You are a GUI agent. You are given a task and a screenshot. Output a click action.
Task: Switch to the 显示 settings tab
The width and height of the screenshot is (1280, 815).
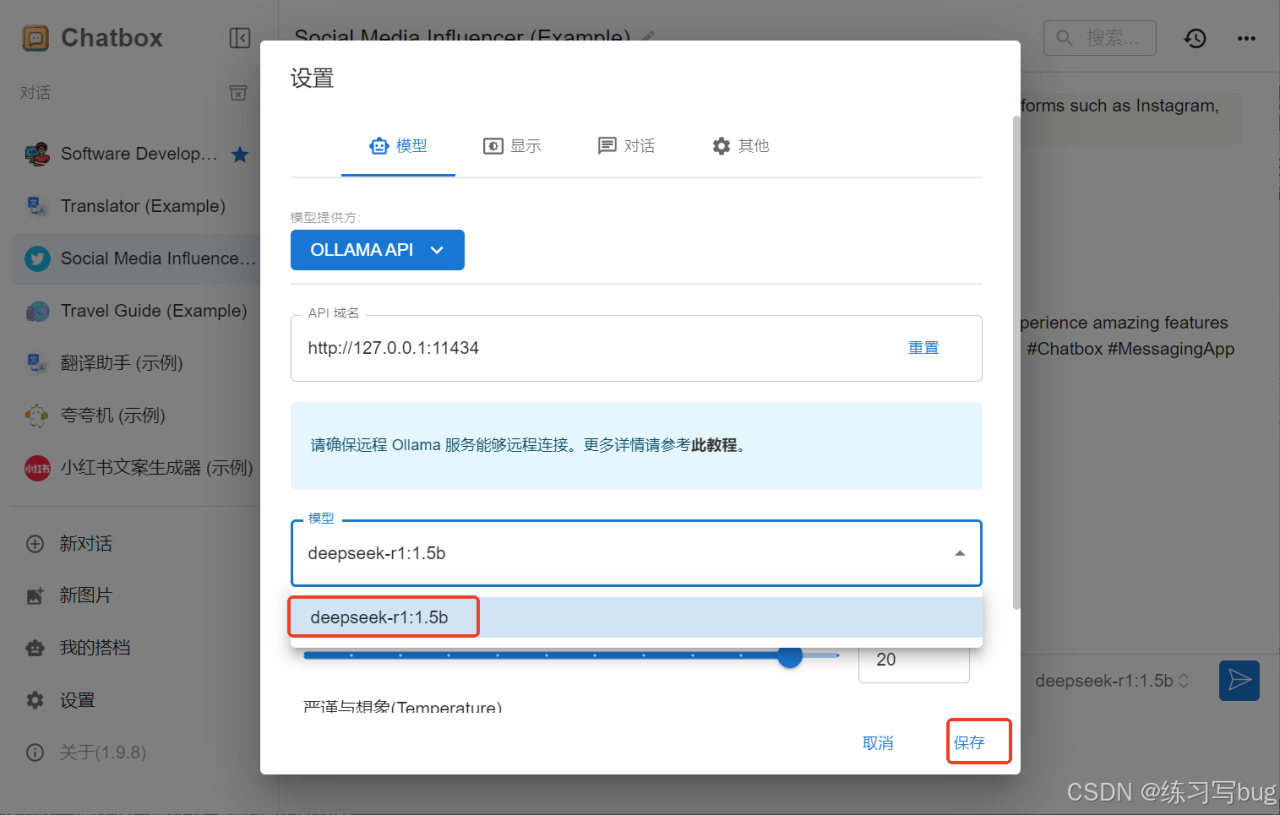tap(512, 146)
